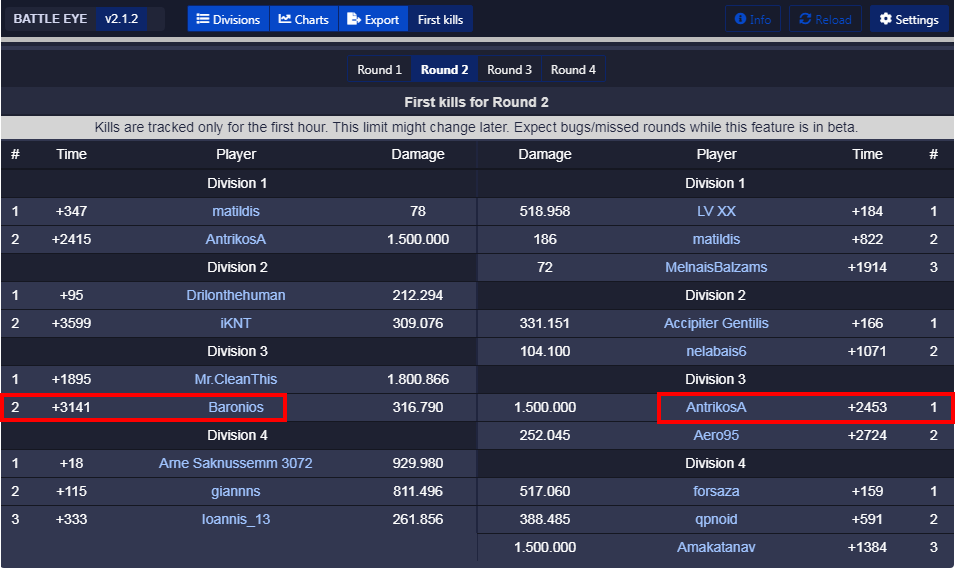Select damage value 518.958
The width and height of the screenshot is (955, 568).
coord(545,211)
